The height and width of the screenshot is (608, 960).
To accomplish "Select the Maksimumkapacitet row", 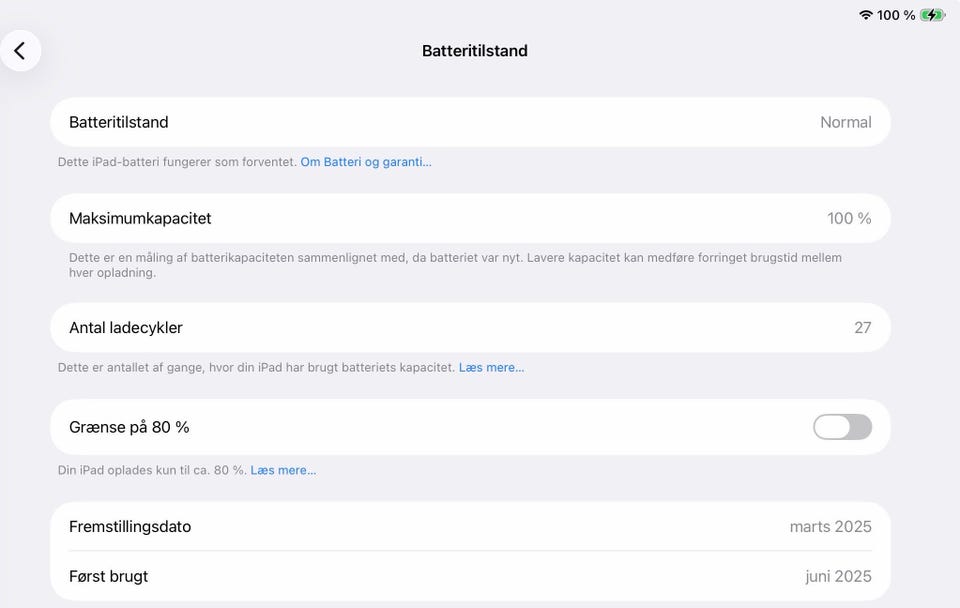I will click(470, 218).
